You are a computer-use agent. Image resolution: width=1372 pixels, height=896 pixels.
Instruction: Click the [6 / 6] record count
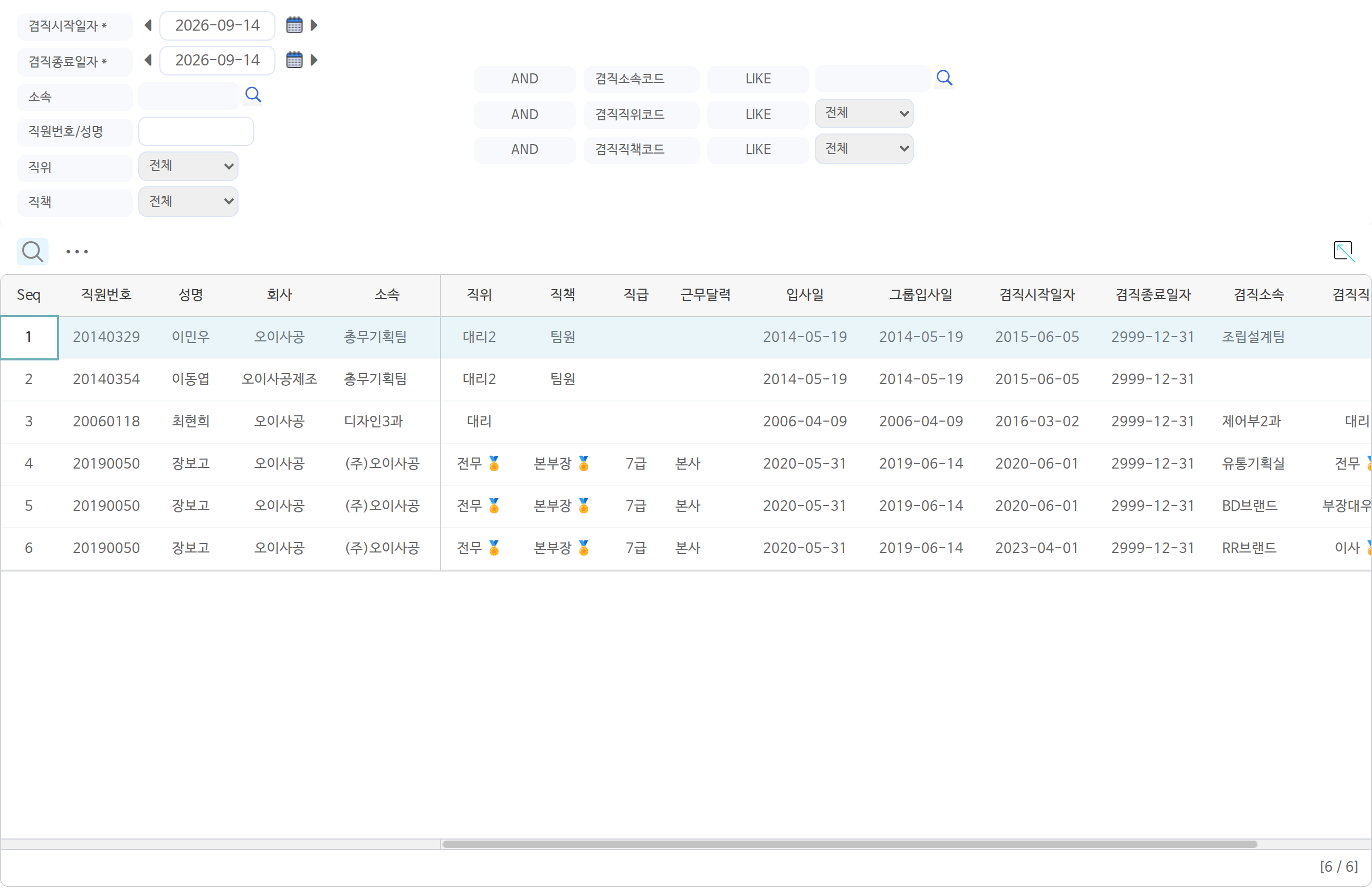(x=1339, y=866)
